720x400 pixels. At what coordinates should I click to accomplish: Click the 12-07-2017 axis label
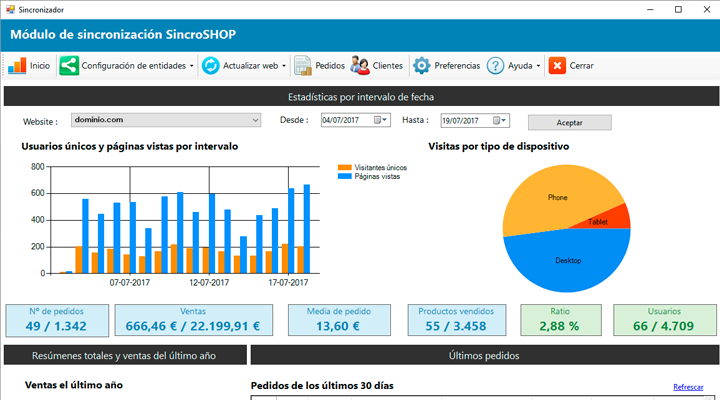pos(209,282)
